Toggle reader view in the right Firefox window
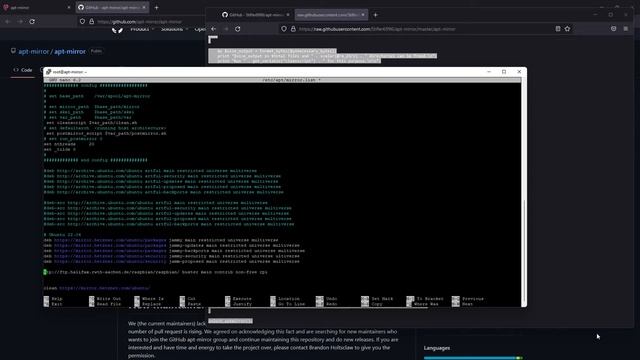Image resolution: width=640 pixels, height=360 pixels. (558, 29)
